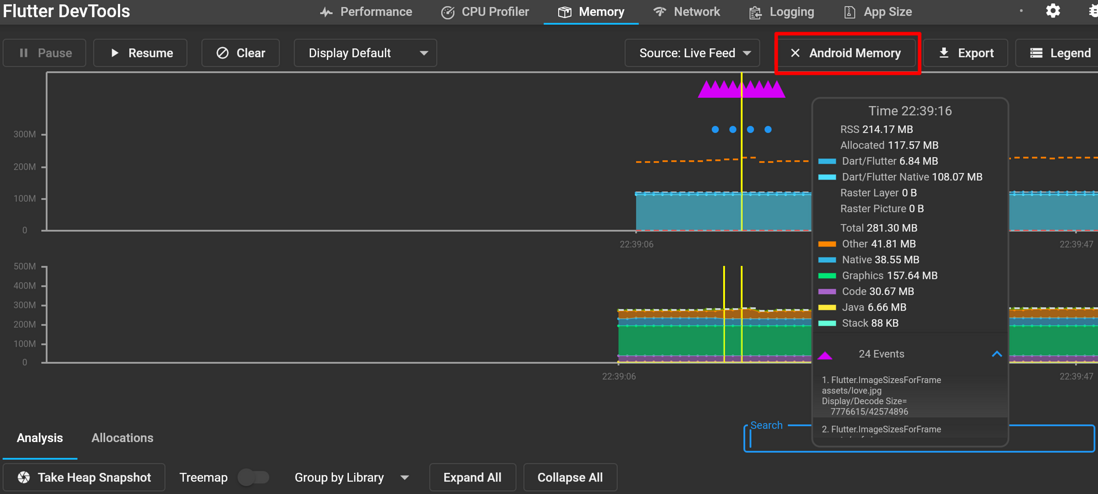Click the Memory cube icon
Image resolution: width=1098 pixels, height=494 pixels.
pos(564,12)
